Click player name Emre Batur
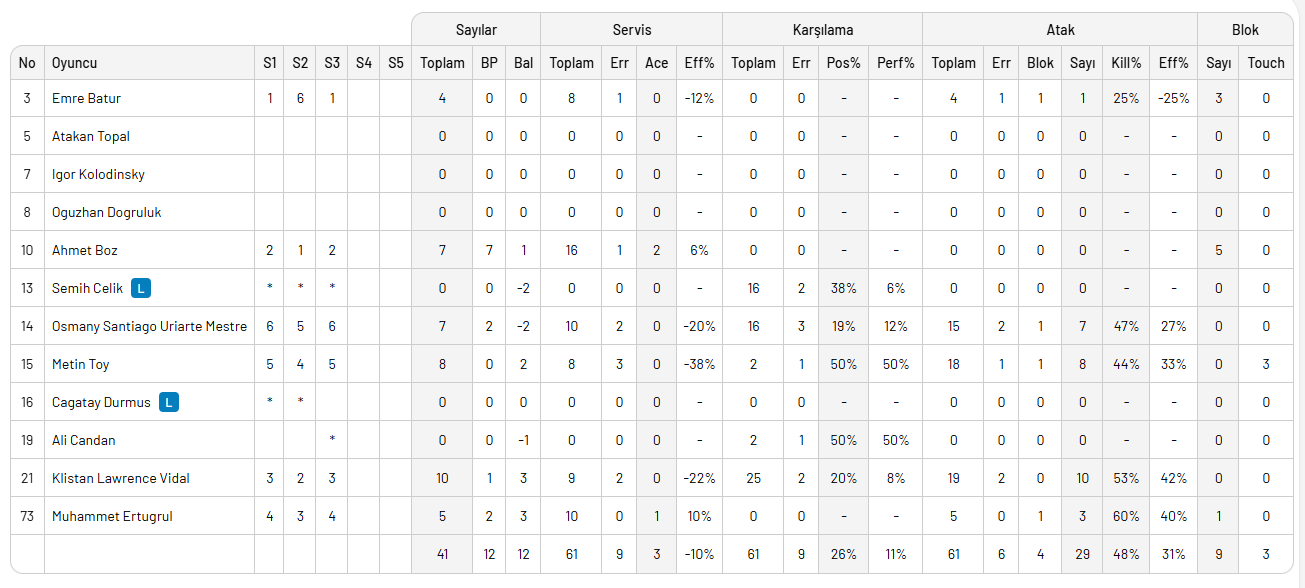 tap(86, 98)
